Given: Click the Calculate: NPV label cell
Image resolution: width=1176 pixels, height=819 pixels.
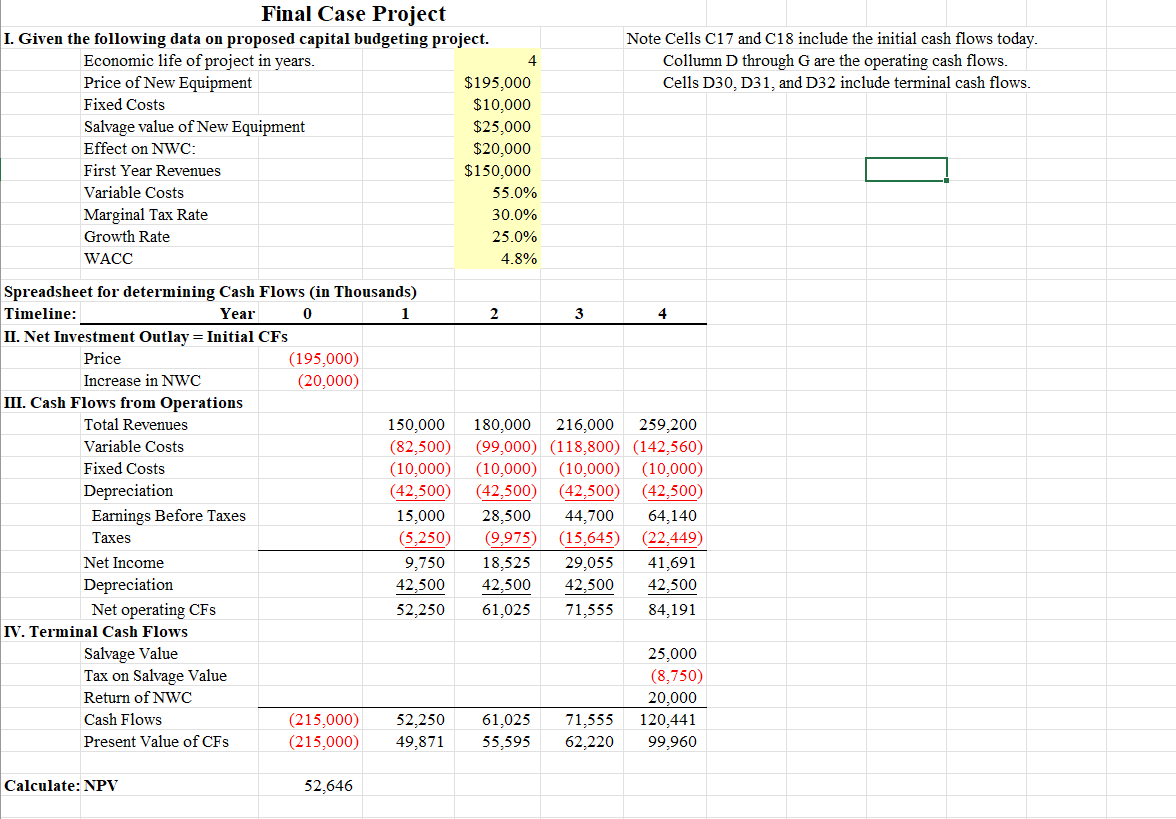Looking at the screenshot, I should [x=38, y=785].
